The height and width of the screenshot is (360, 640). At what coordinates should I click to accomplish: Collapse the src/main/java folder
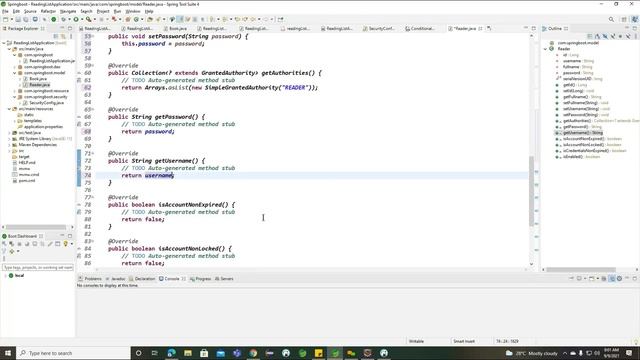point(9,49)
